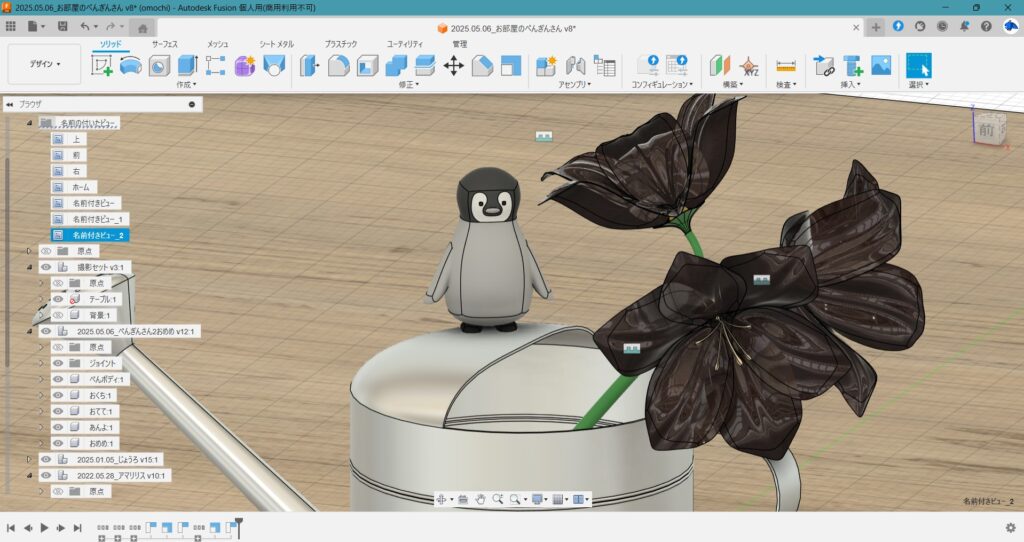Click the Create Sketch tool icon
Image resolution: width=1024 pixels, height=542 pixels.
102,66
